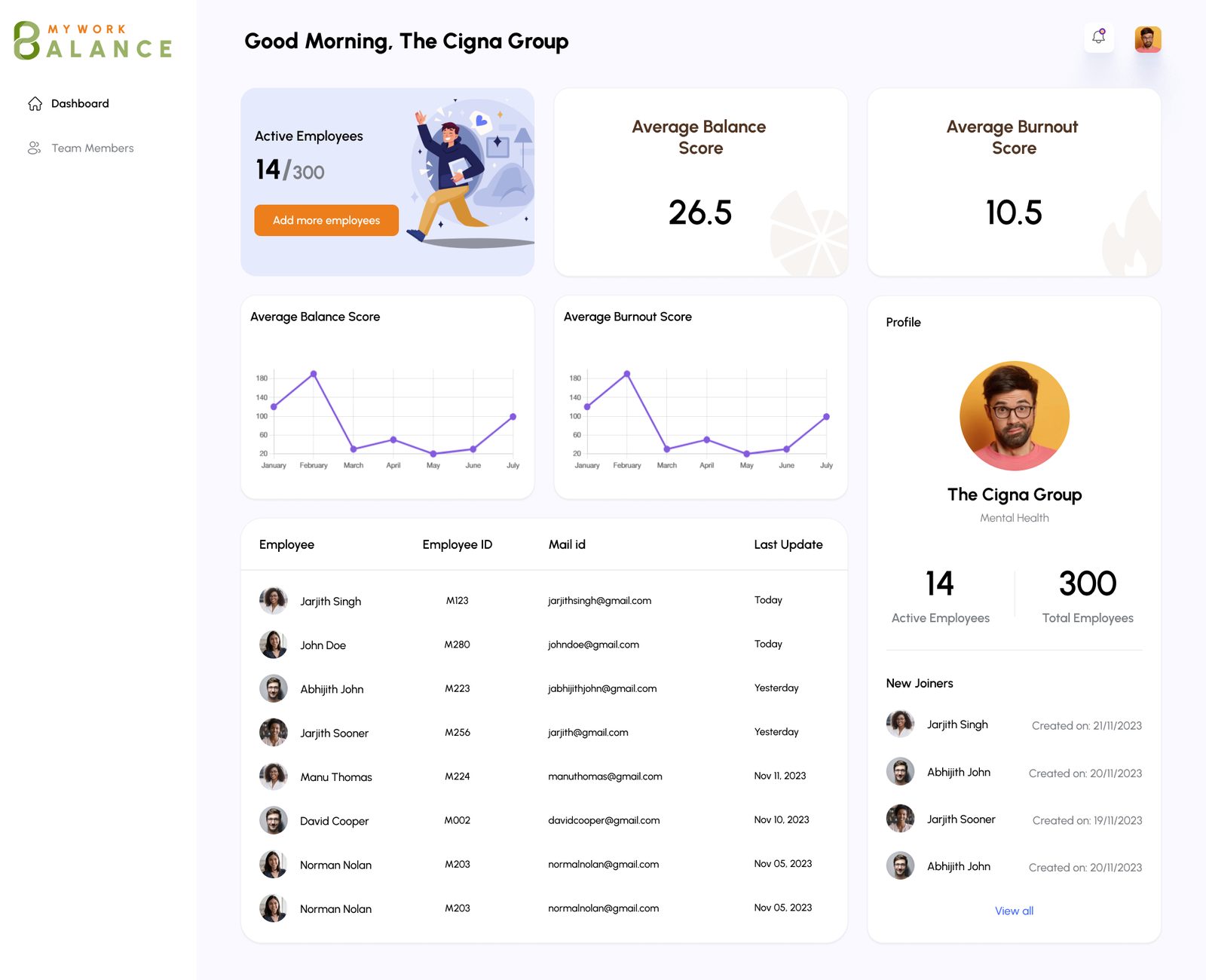
Task: Click the View all link
Action: (1014, 911)
